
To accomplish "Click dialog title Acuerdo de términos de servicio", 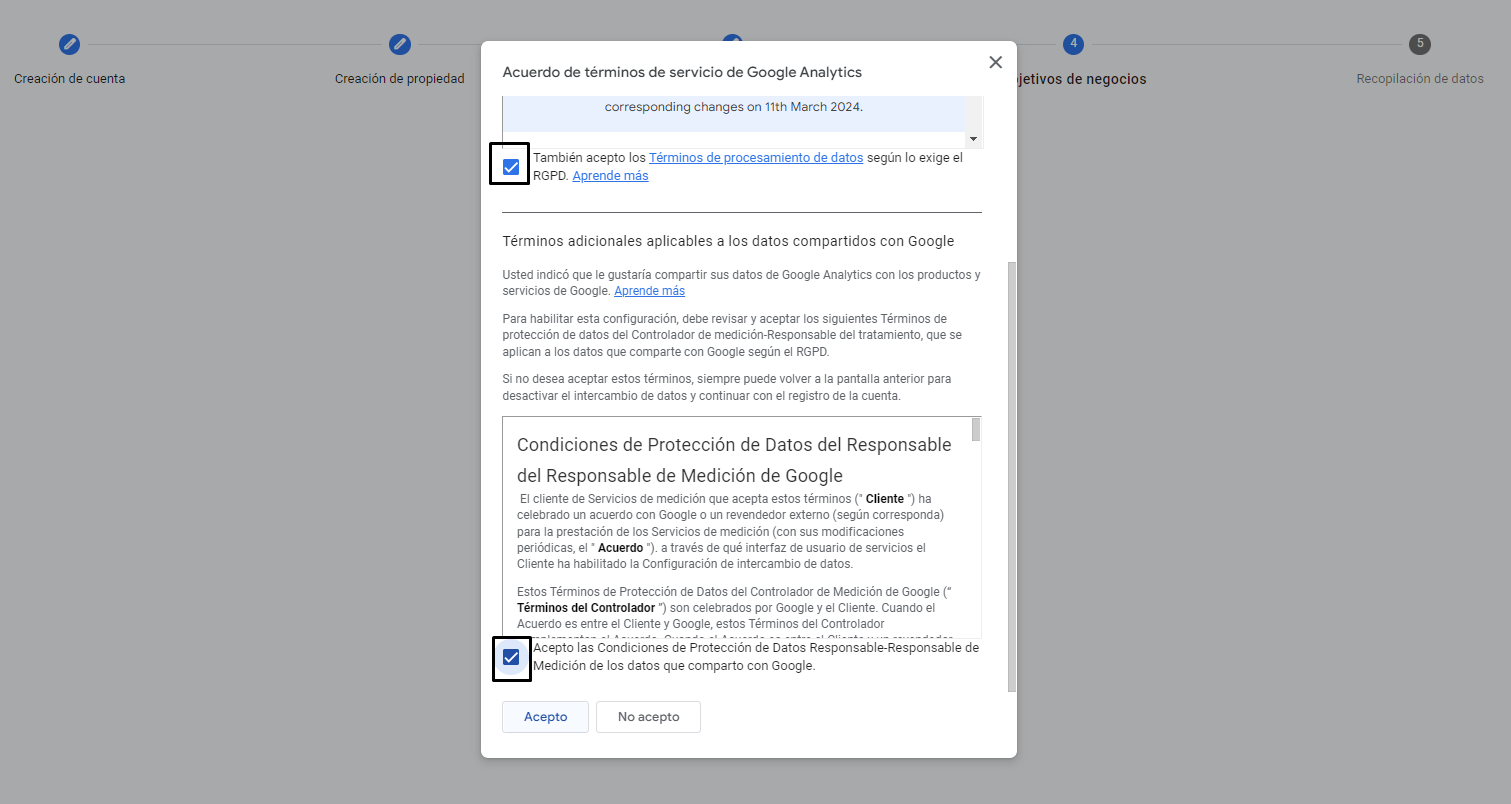I will 682,72.
